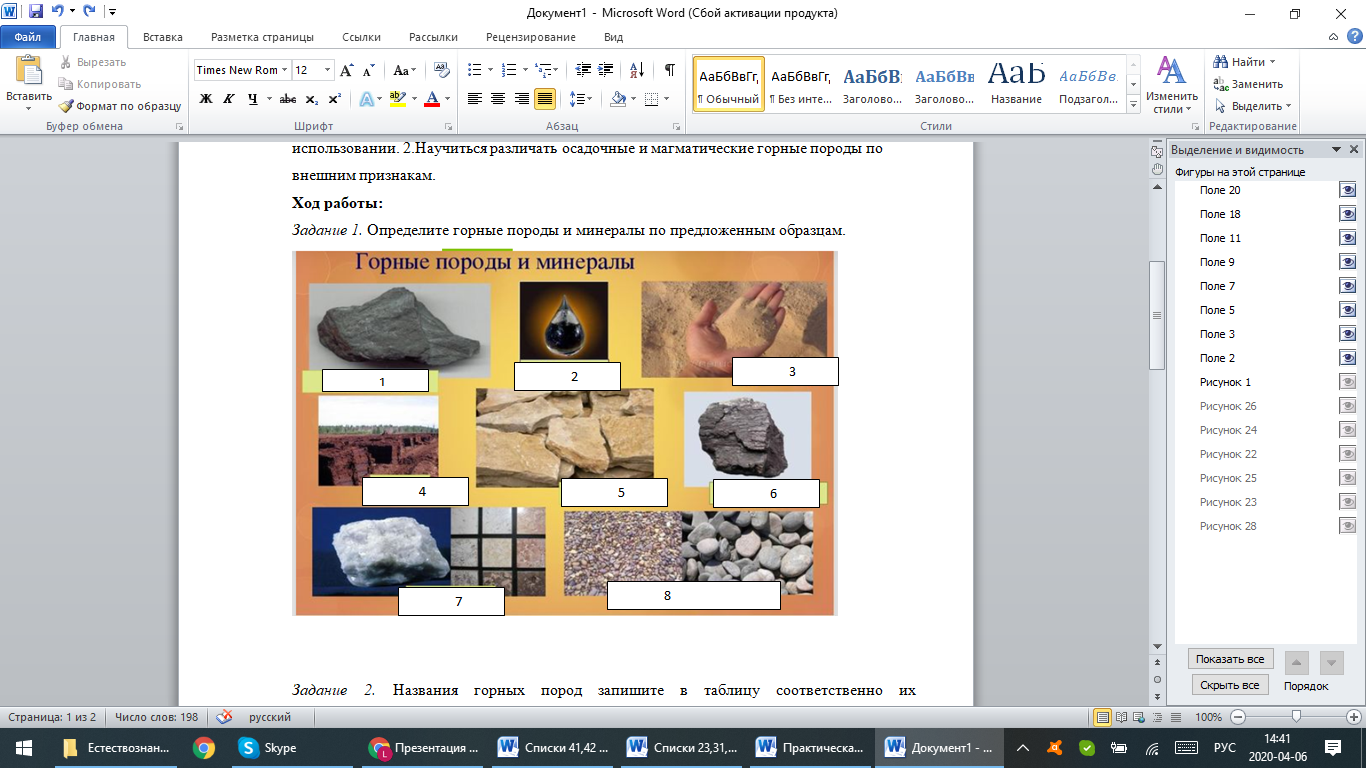Expand the underline style dropdown arrow
The height and width of the screenshot is (768, 1366).
pyautogui.click(x=269, y=98)
